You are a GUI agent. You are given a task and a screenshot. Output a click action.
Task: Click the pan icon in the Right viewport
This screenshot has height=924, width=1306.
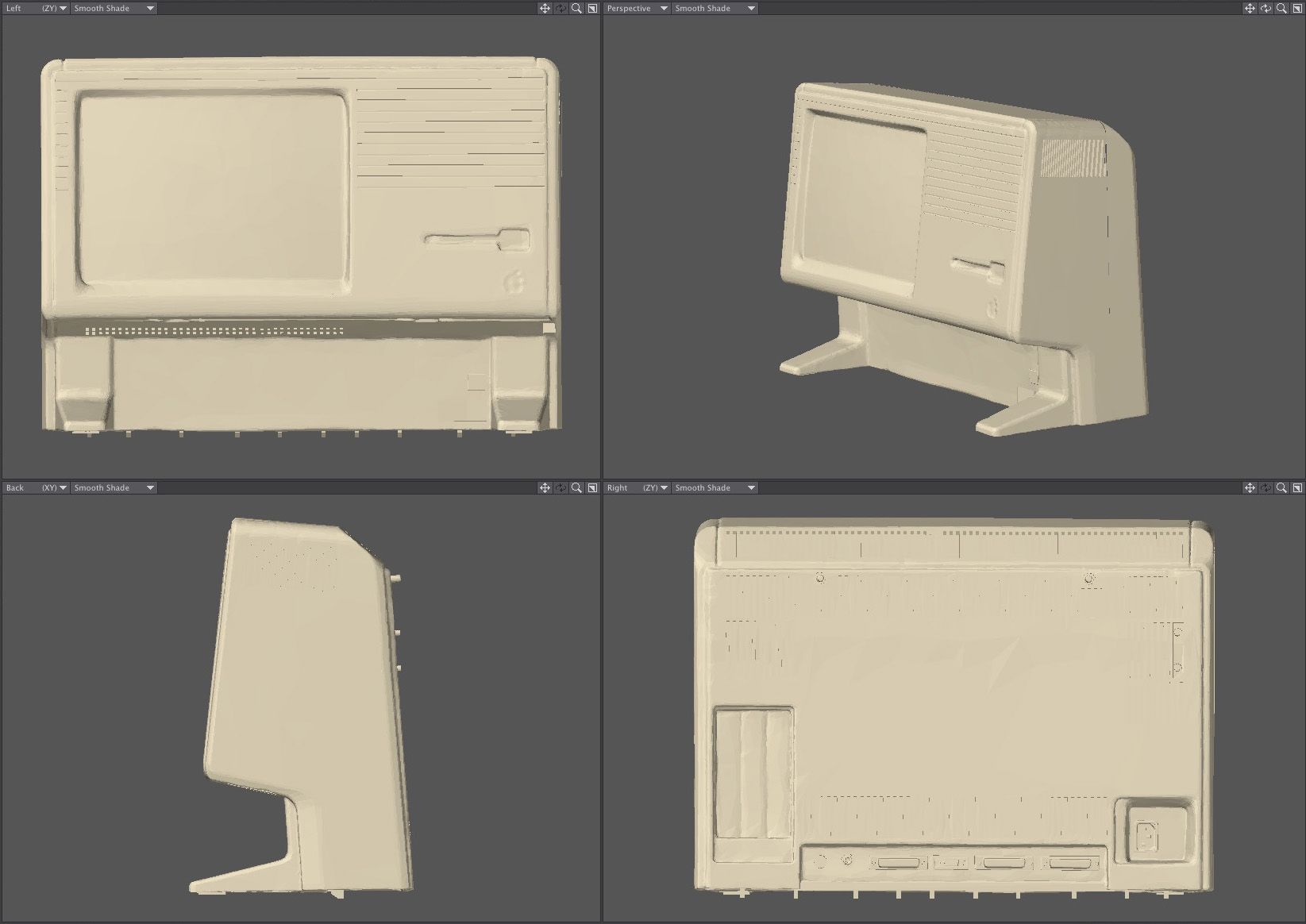pos(1250,487)
